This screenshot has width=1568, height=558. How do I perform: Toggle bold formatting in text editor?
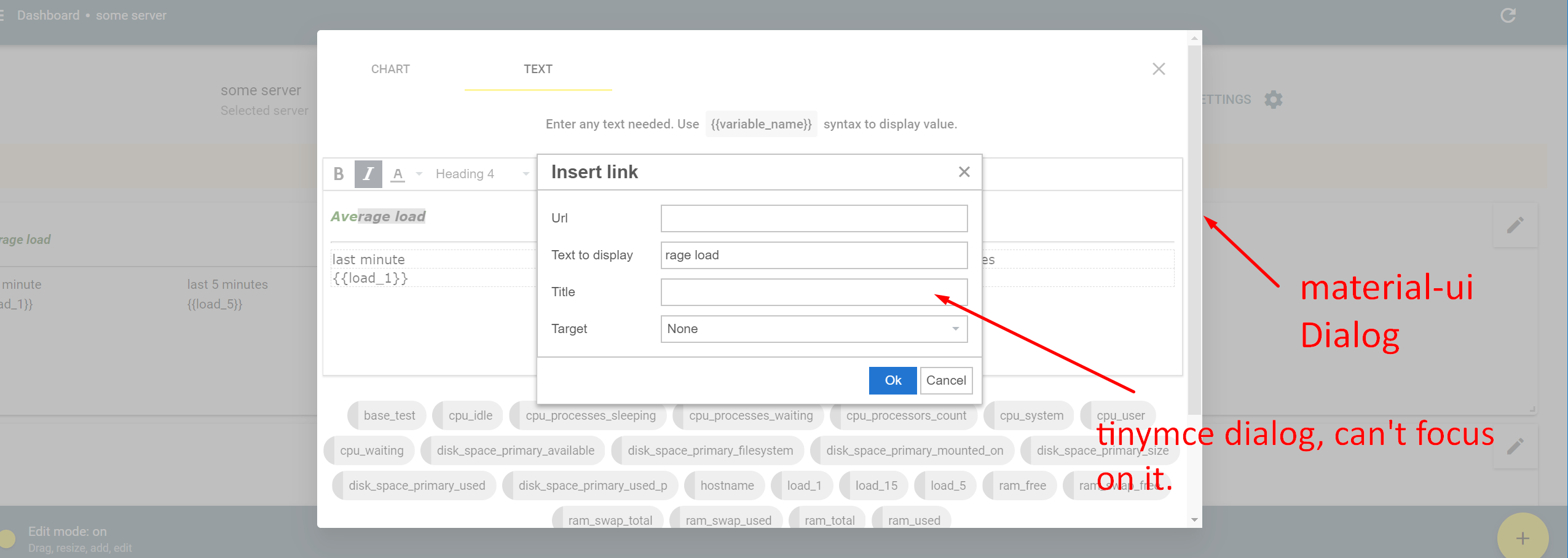(339, 173)
